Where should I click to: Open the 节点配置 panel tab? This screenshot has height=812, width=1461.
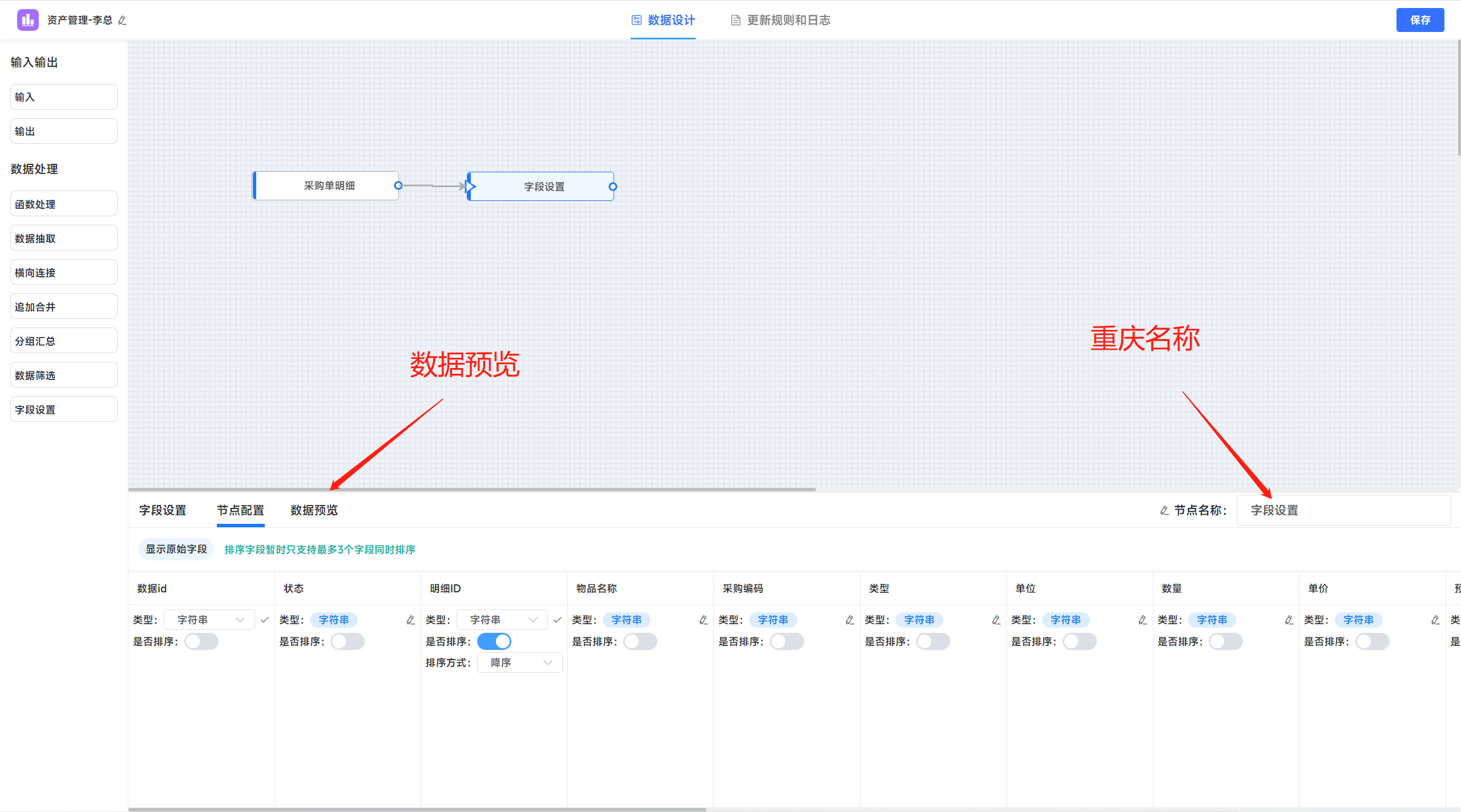click(x=241, y=510)
